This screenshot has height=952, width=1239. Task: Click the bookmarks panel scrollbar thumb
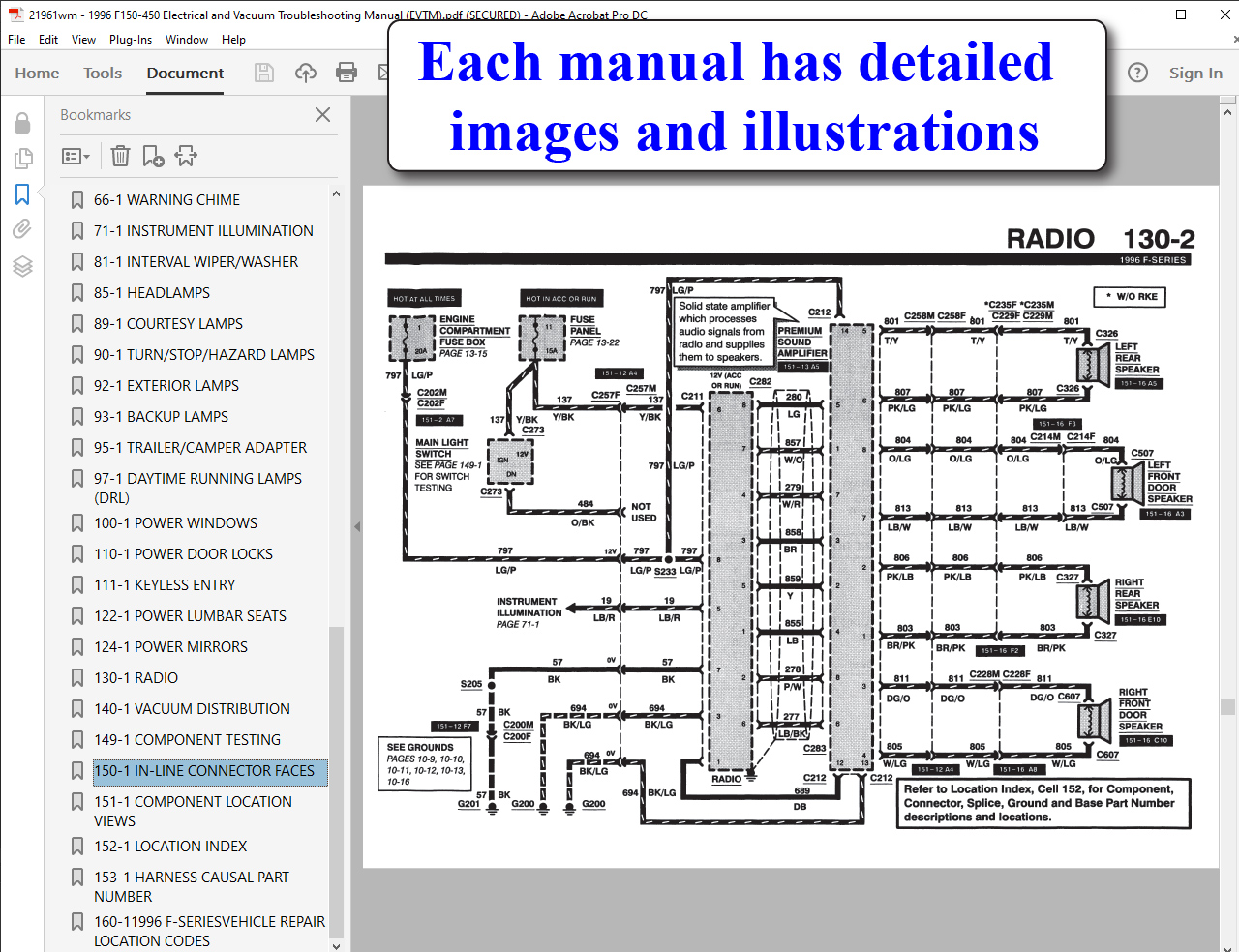point(336,781)
